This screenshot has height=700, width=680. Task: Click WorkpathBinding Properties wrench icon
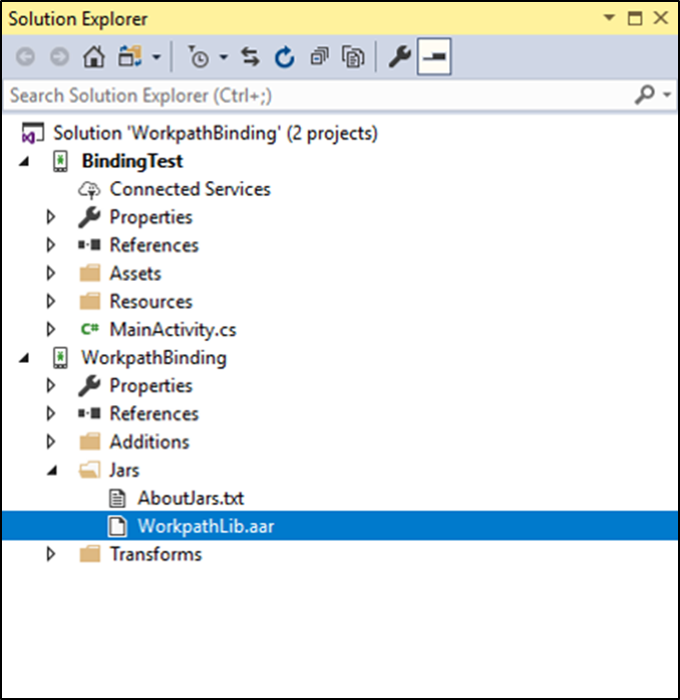(x=89, y=386)
